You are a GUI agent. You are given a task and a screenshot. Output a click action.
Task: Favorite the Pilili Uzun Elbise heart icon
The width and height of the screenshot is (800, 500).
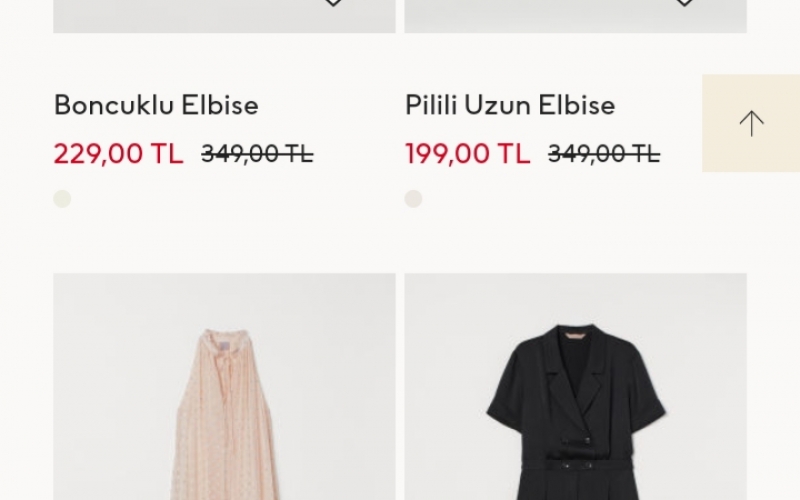pyautogui.click(x=684, y=3)
